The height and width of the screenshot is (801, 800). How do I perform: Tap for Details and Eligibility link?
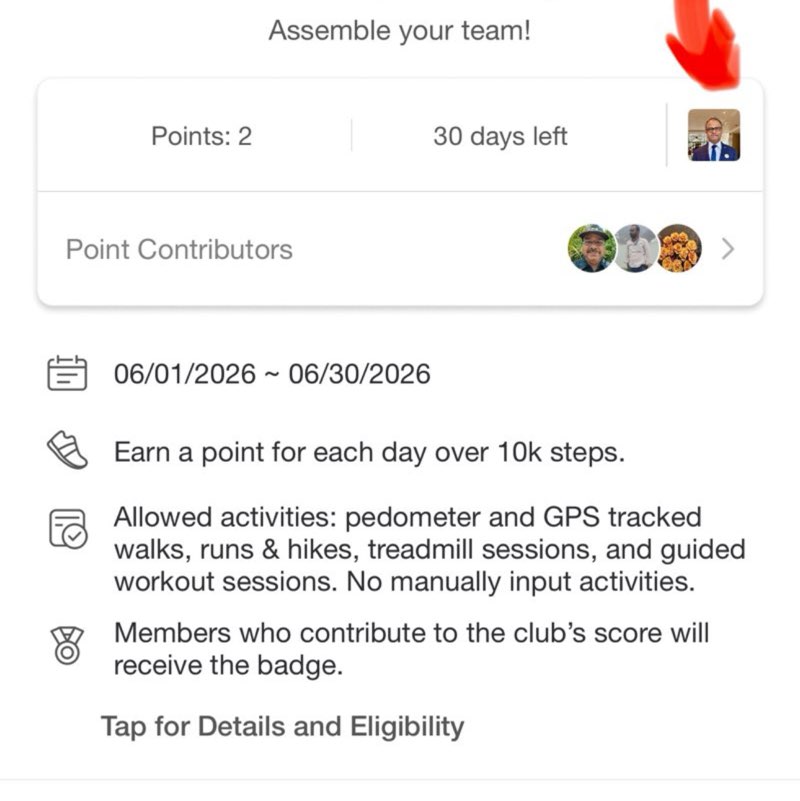283,726
